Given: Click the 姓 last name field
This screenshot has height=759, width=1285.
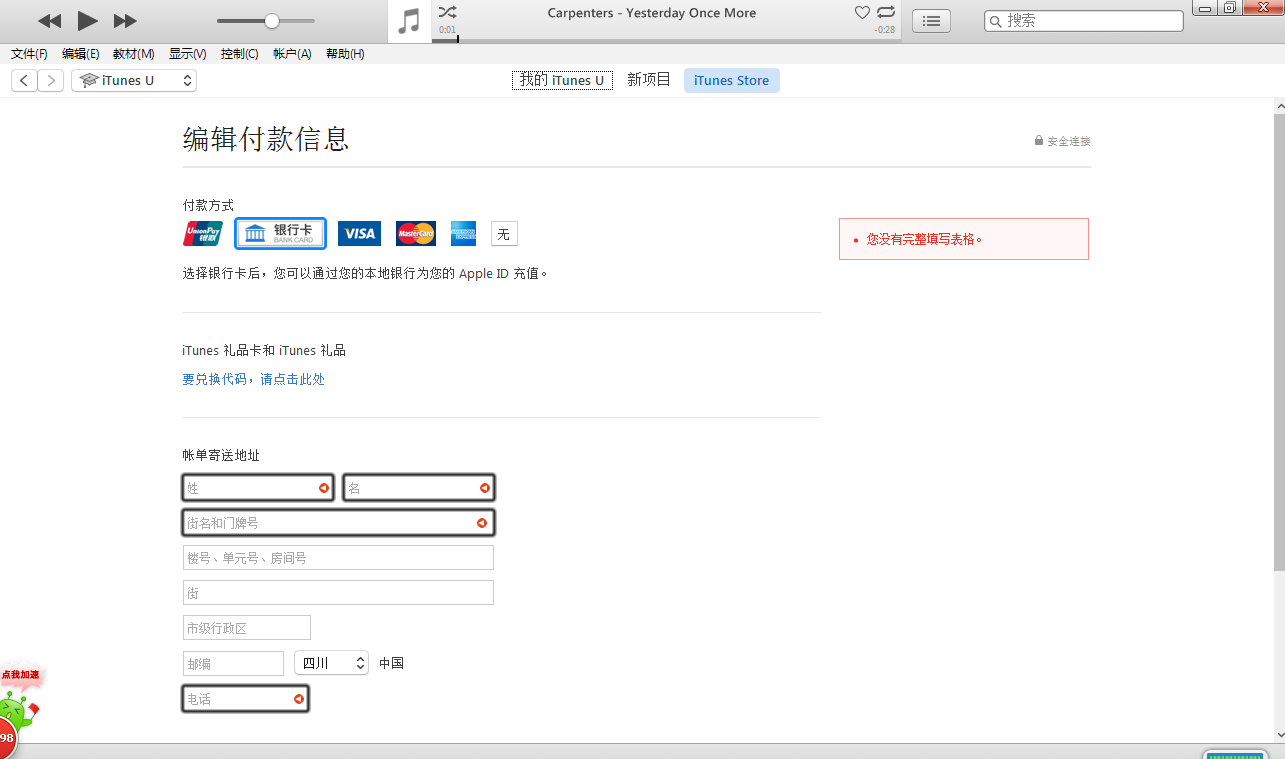Looking at the screenshot, I should click(258, 488).
